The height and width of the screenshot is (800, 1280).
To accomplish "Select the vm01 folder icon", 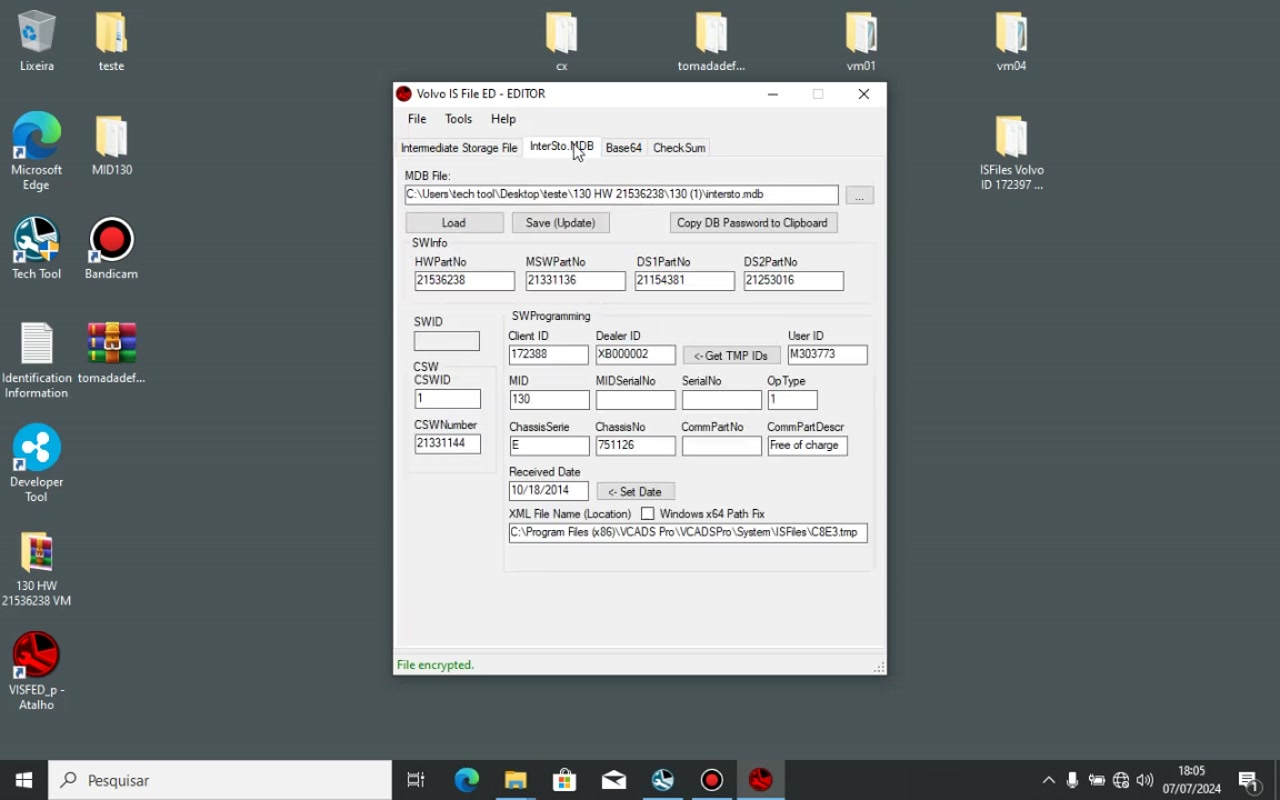I will pyautogui.click(x=861, y=41).
